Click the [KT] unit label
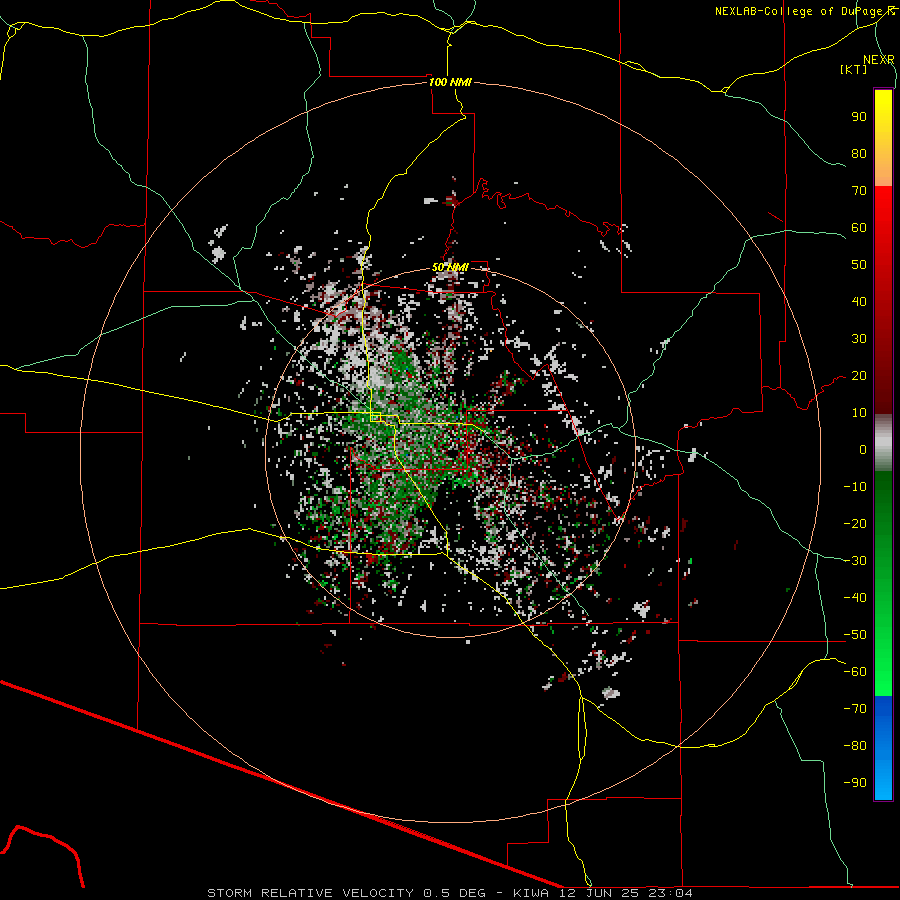The height and width of the screenshot is (900, 900). pos(854,69)
